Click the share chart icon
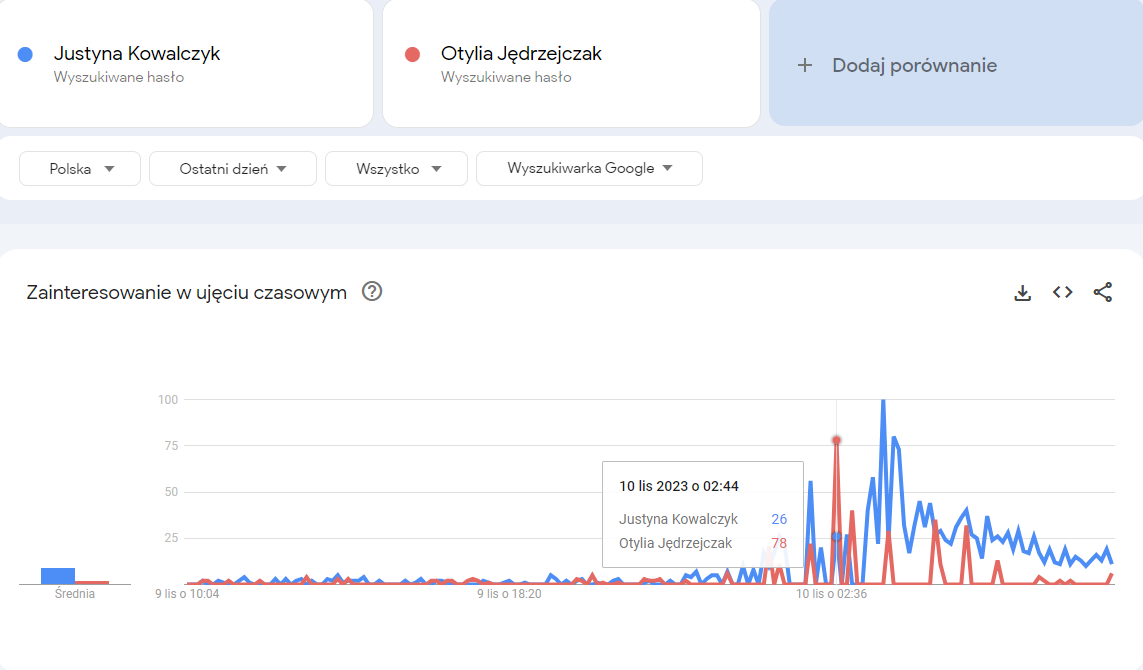 tap(1103, 292)
